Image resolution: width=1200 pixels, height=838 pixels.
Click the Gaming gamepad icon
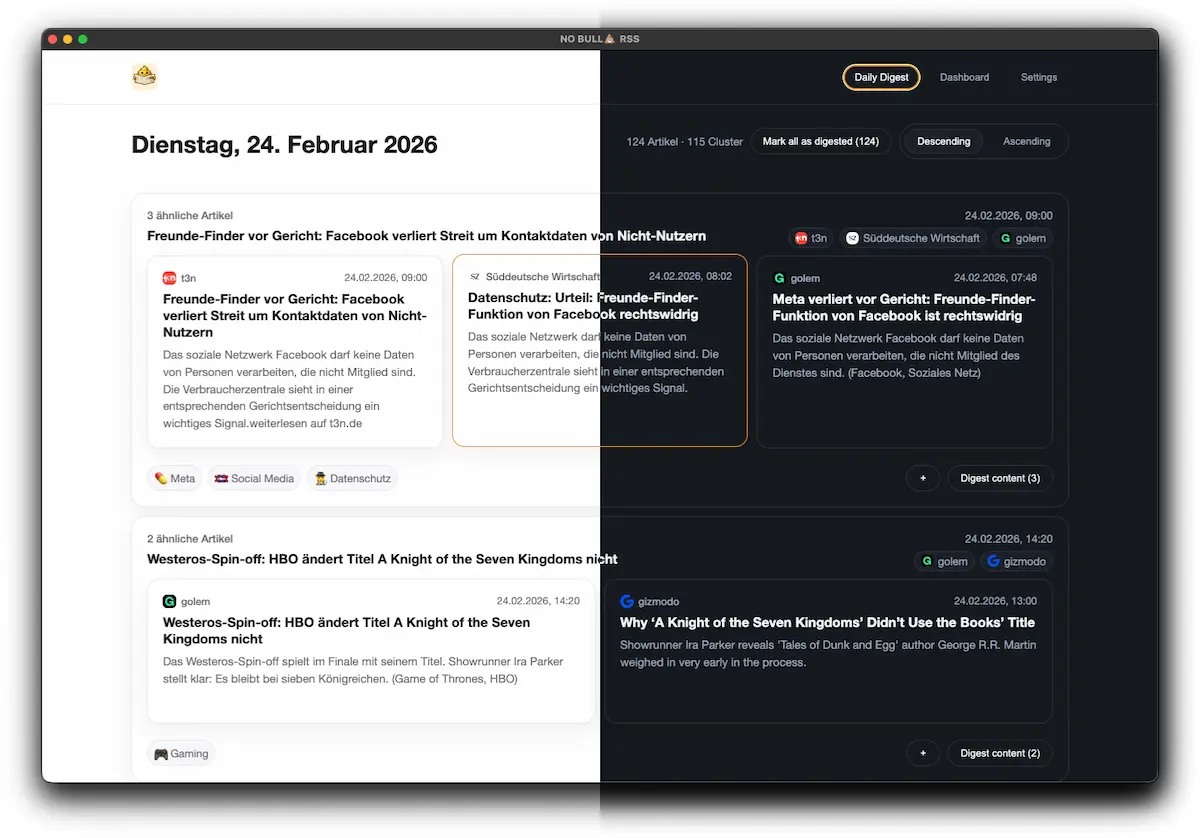click(x=161, y=753)
